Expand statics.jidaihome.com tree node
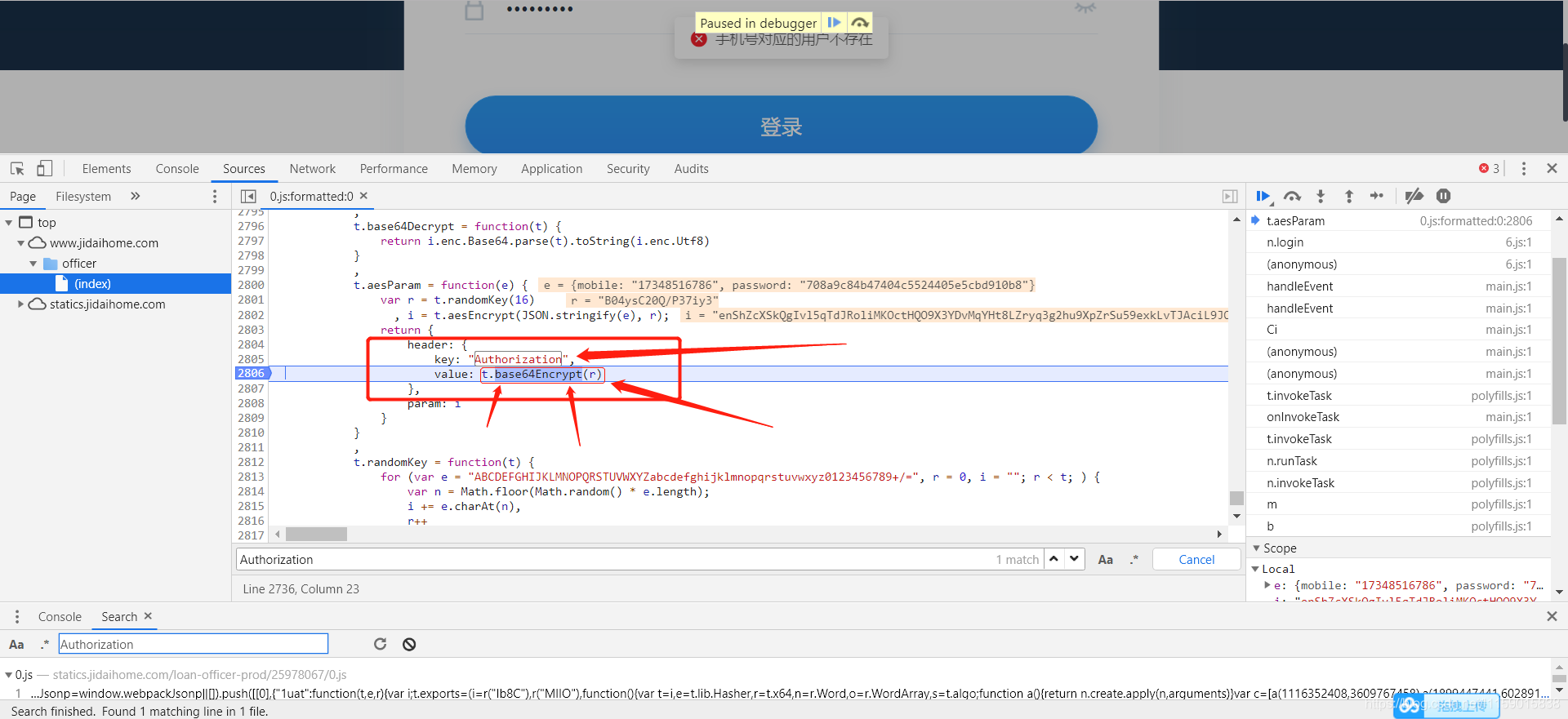 [x=21, y=304]
